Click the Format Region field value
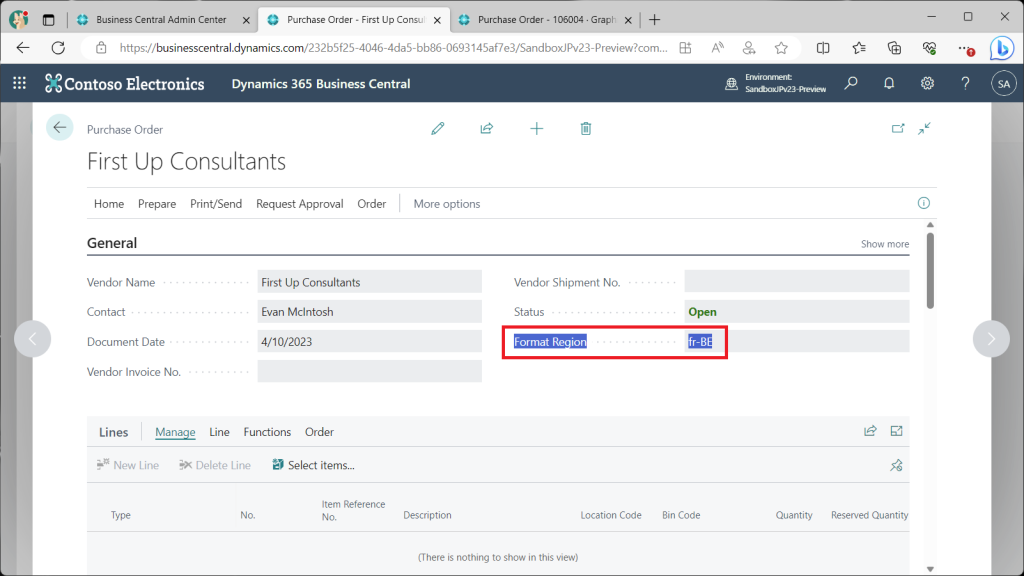This screenshot has height=576, width=1024. coord(797,342)
